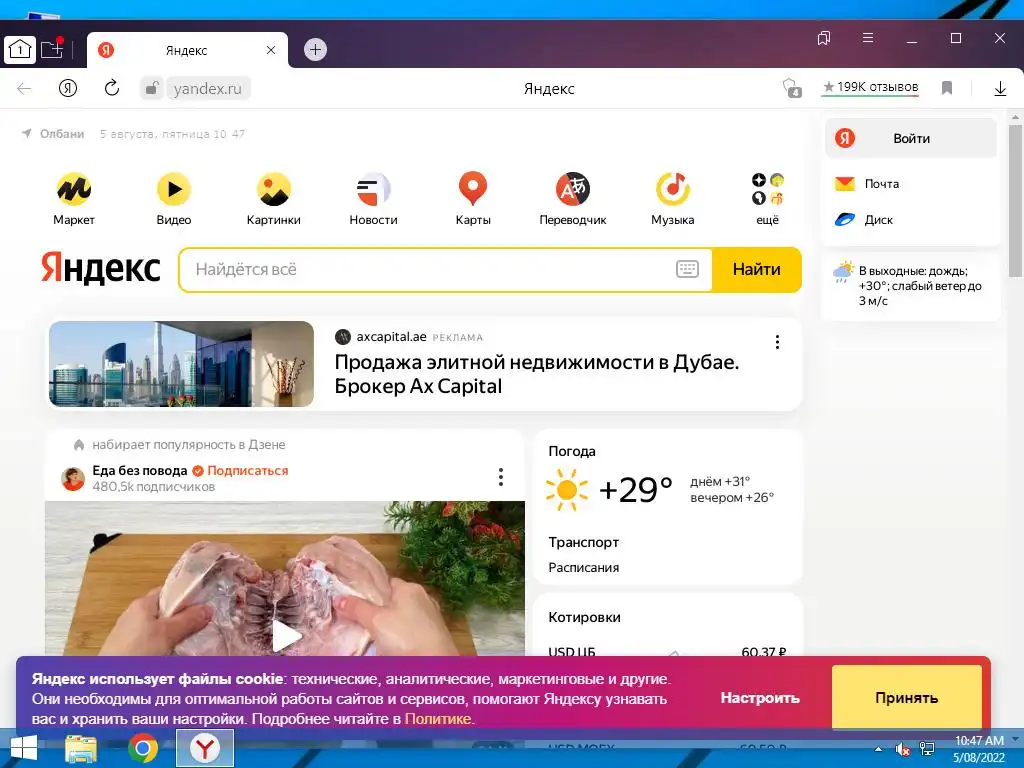Image resolution: width=1024 pixels, height=768 pixels.
Task: Open the Zen post three-dot menu
Action: 501,477
